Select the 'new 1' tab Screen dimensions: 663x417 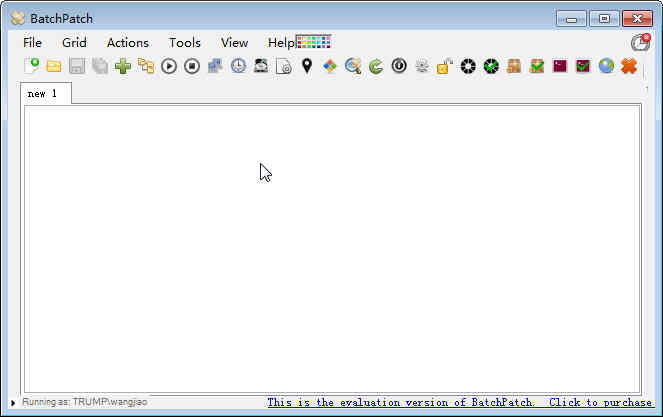tap(46, 93)
